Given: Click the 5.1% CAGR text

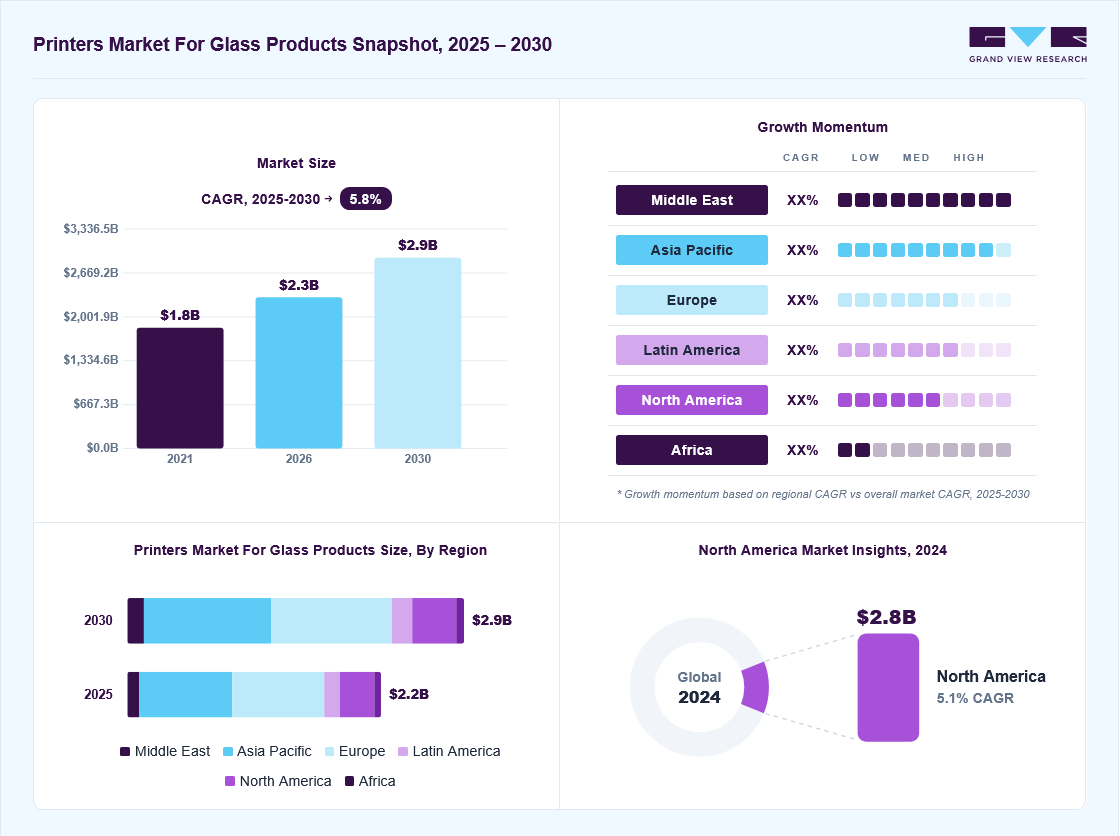Looking at the screenshot, I should (975, 699).
